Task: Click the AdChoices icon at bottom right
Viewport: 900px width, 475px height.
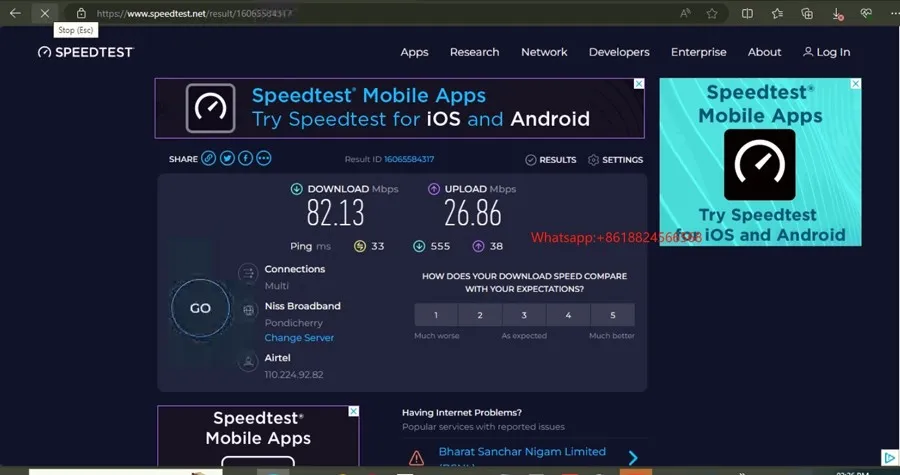Action: [889, 458]
